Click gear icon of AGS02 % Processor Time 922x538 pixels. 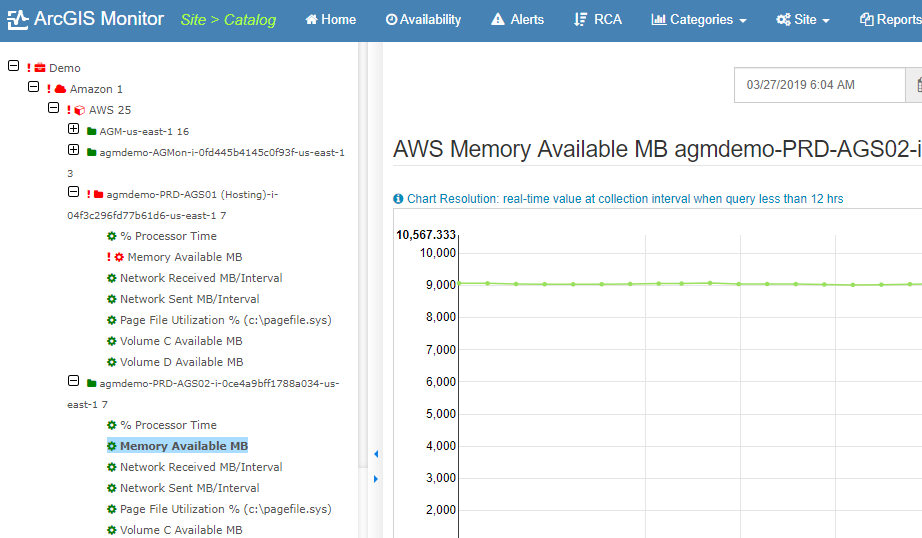point(112,425)
